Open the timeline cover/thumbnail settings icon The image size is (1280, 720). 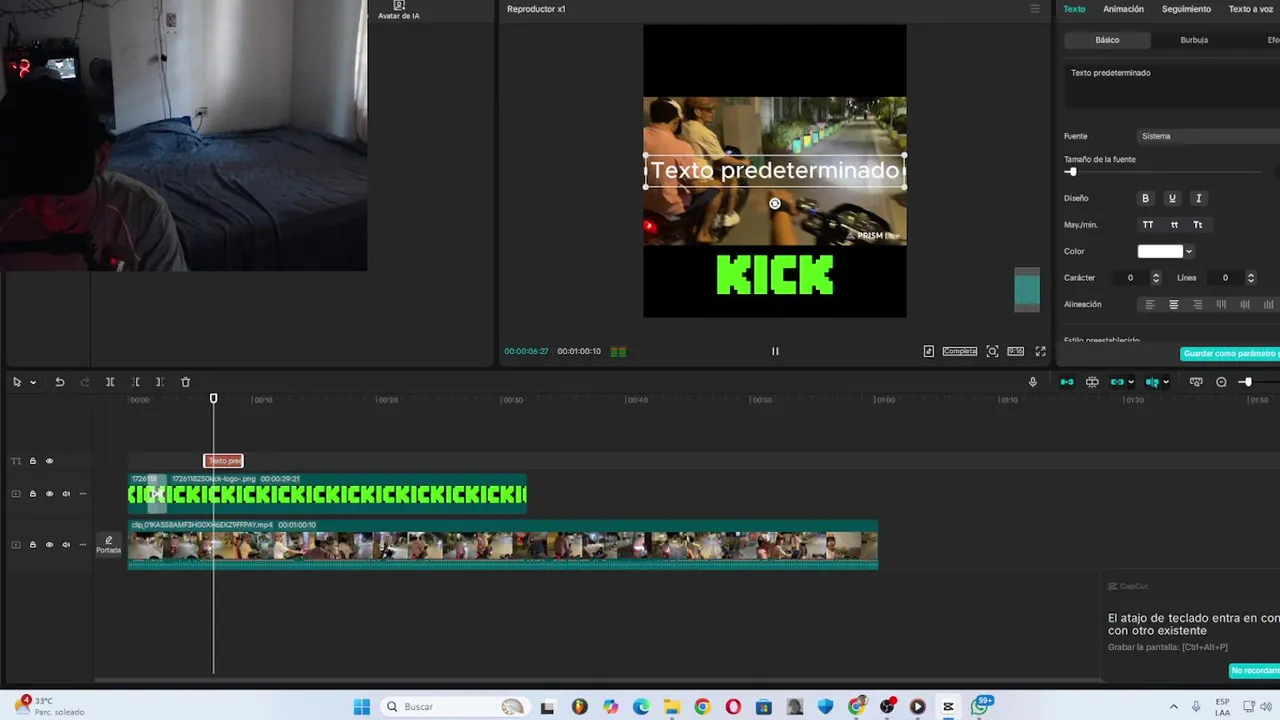1196,382
